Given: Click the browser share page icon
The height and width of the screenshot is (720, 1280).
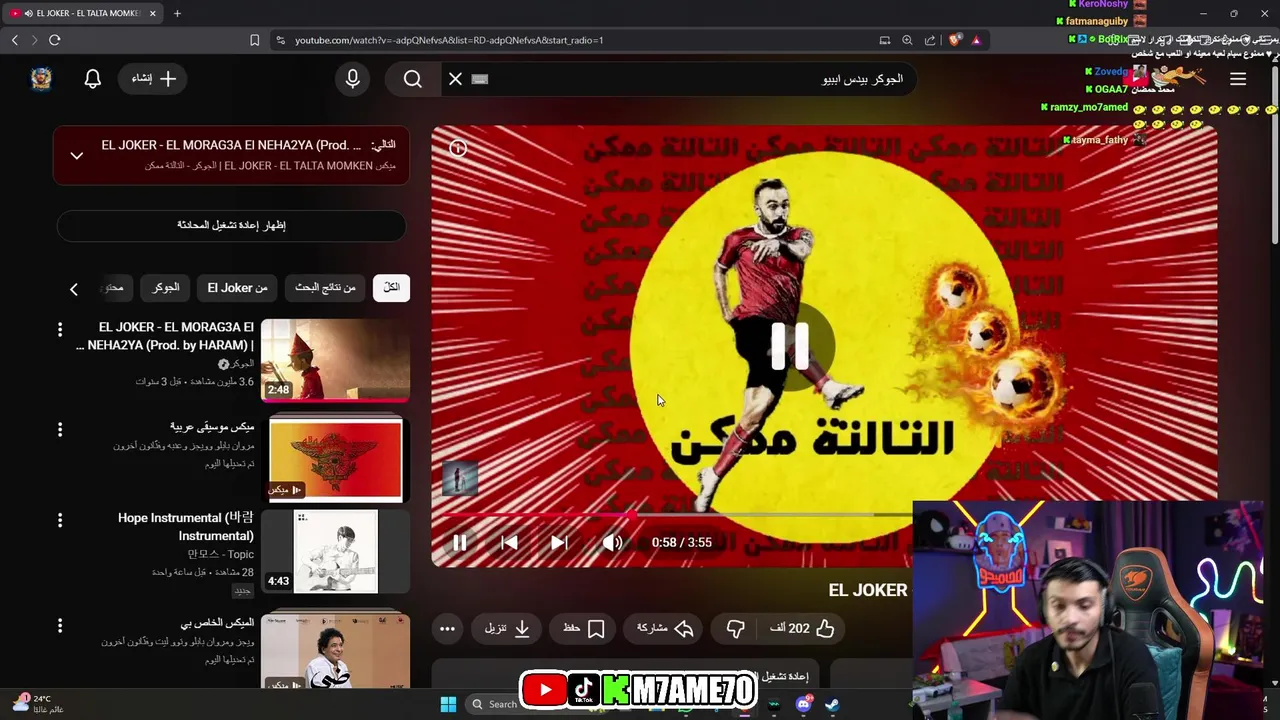Looking at the screenshot, I should [930, 40].
